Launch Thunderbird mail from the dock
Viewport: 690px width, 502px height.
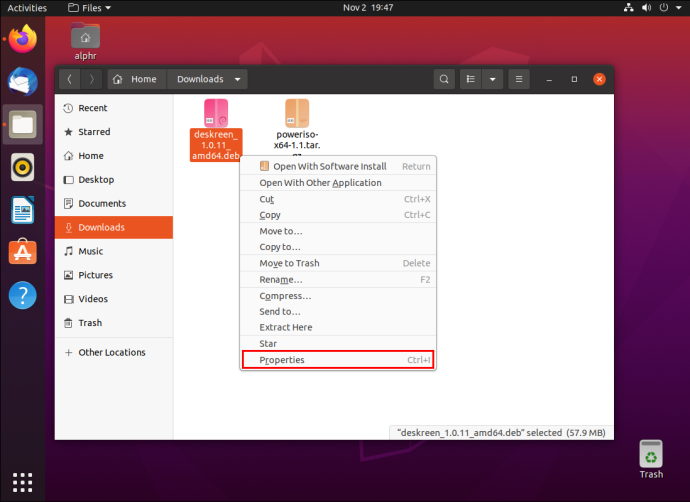(22, 81)
